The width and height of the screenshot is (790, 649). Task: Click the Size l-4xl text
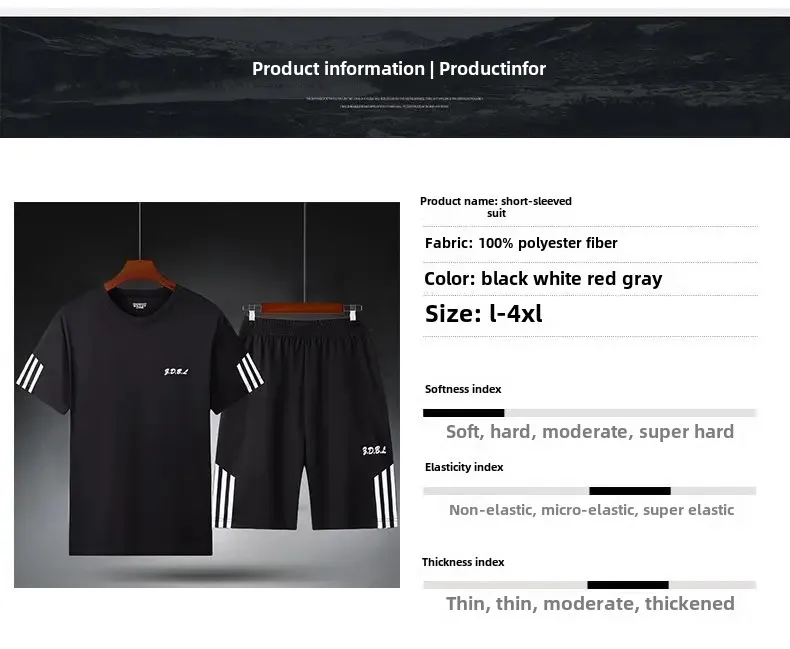click(484, 313)
